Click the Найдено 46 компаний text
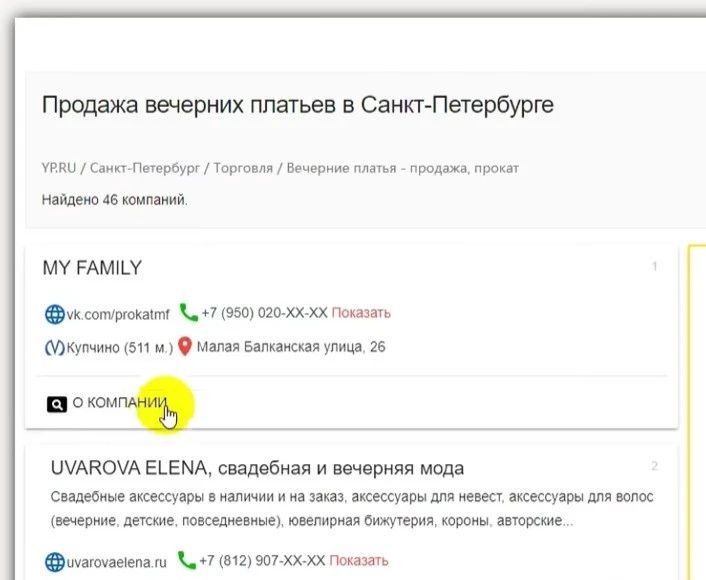The image size is (706, 580). click(114, 199)
